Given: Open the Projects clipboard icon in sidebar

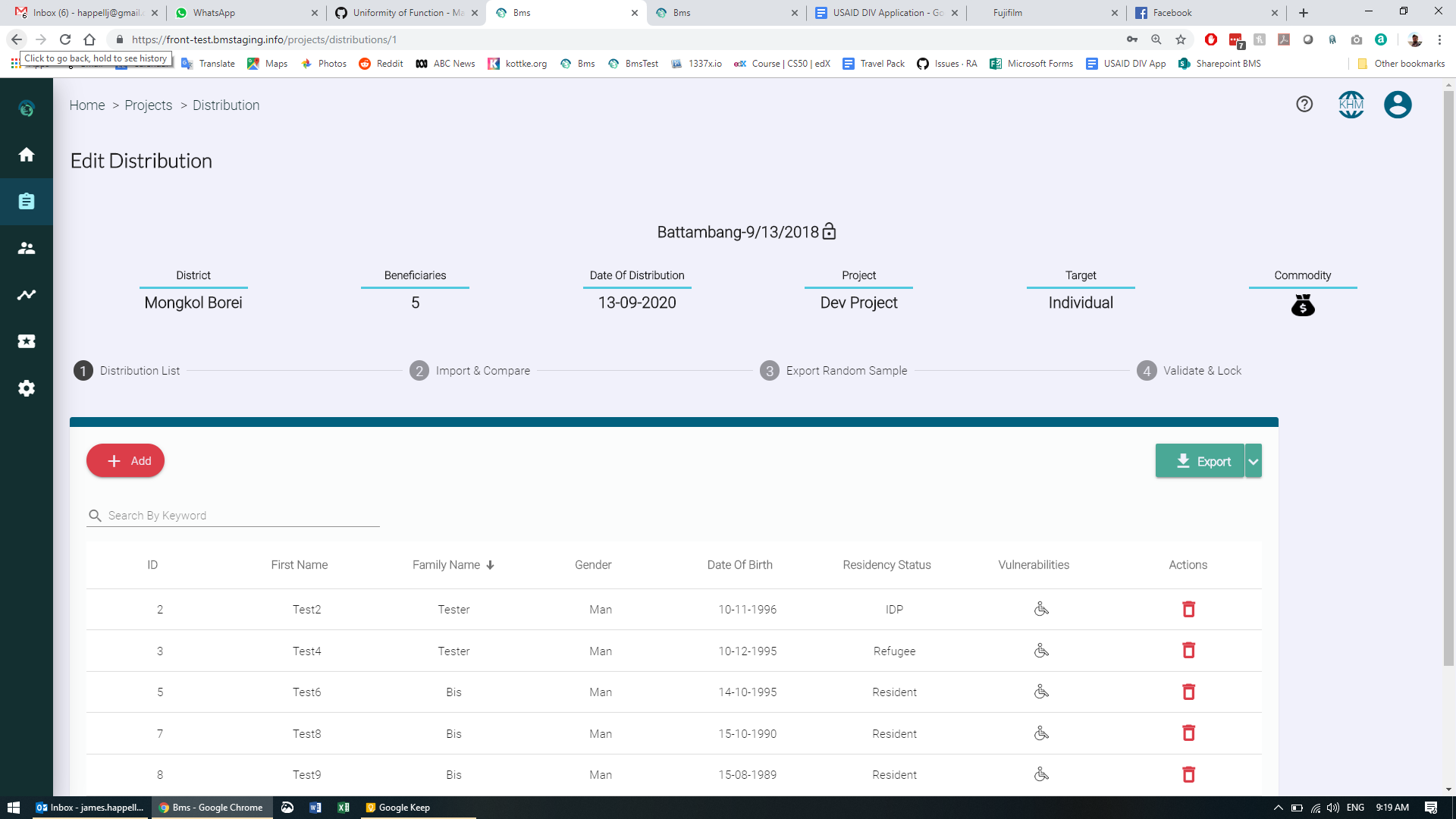Looking at the screenshot, I should click(27, 202).
